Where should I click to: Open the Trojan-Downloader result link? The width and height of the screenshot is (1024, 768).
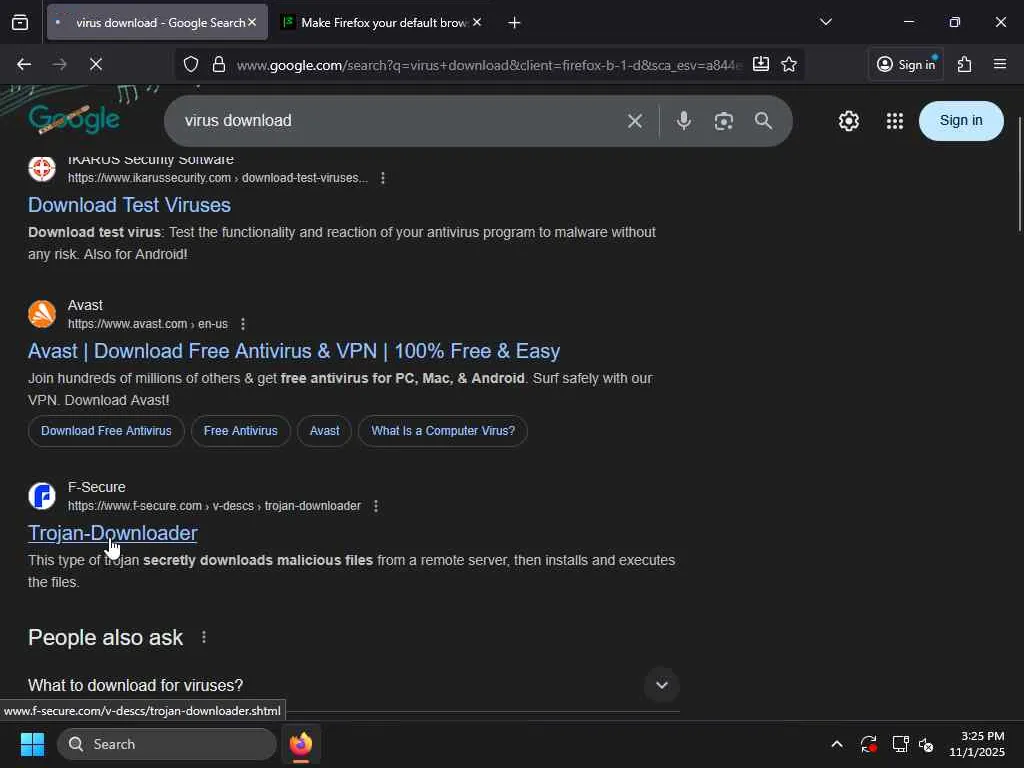(112, 534)
